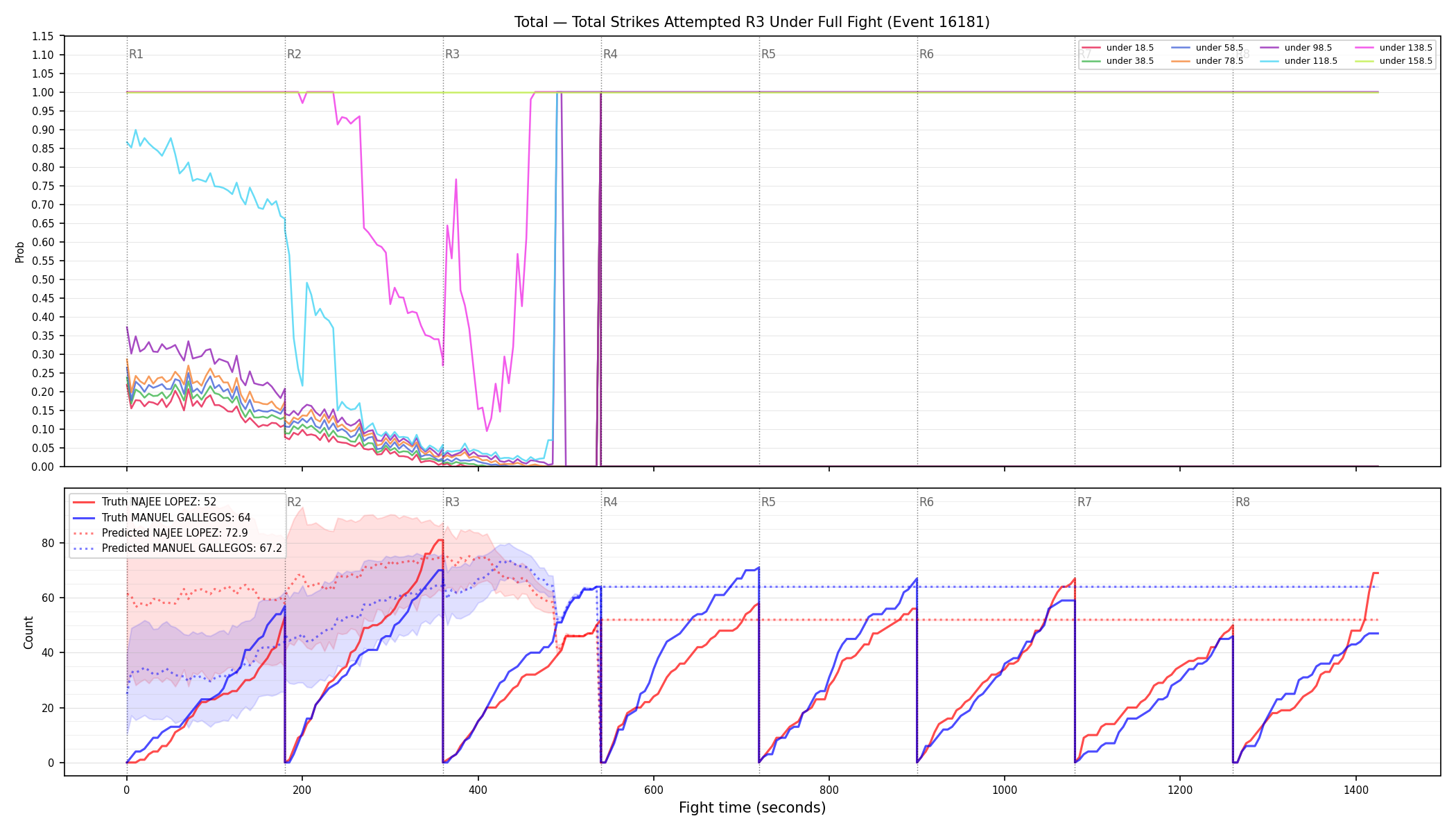The height and width of the screenshot is (832, 1456).
Task: Click the R4 round marker in top chart
Action: (x=610, y=54)
